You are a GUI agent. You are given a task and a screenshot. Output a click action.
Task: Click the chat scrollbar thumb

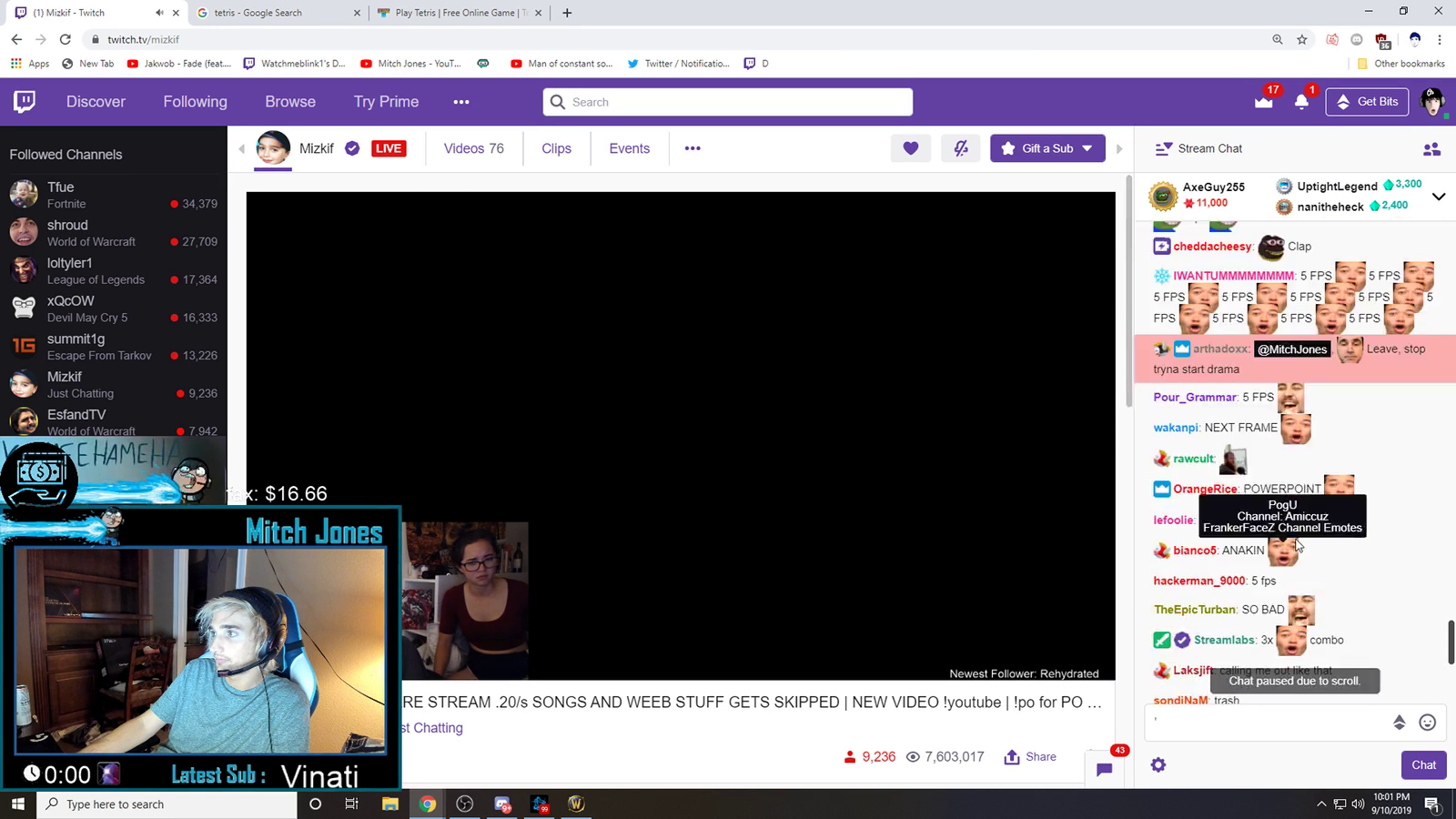tap(1451, 642)
